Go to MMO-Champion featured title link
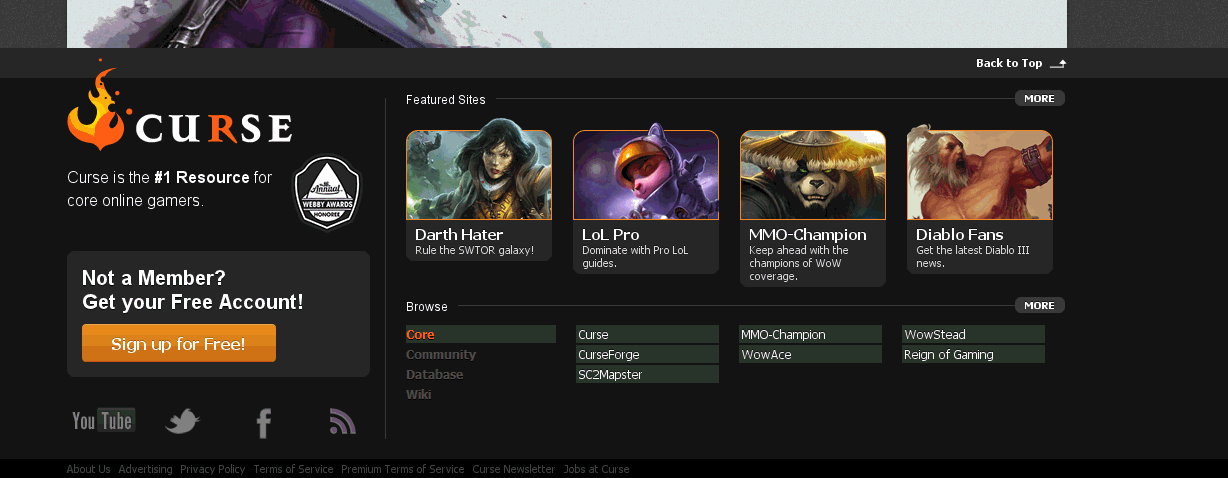Screen dimensions: 1228x478 pos(808,234)
